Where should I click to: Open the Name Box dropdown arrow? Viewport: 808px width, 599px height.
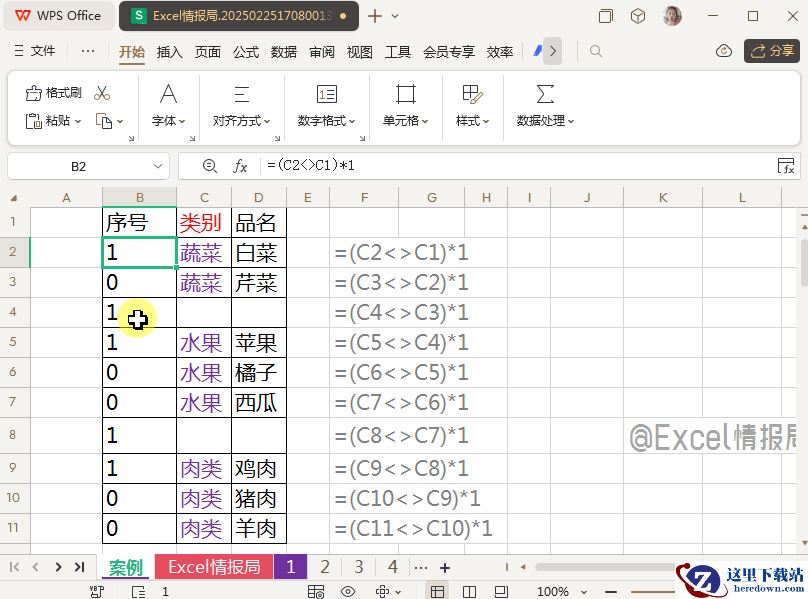point(158,166)
